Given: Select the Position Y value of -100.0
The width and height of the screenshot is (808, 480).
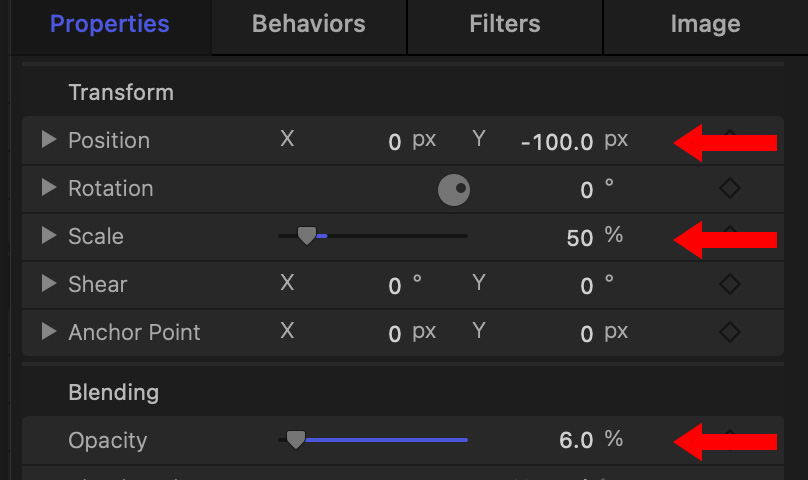Looking at the screenshot, I should pyautogui.click(x=557, y=142).
